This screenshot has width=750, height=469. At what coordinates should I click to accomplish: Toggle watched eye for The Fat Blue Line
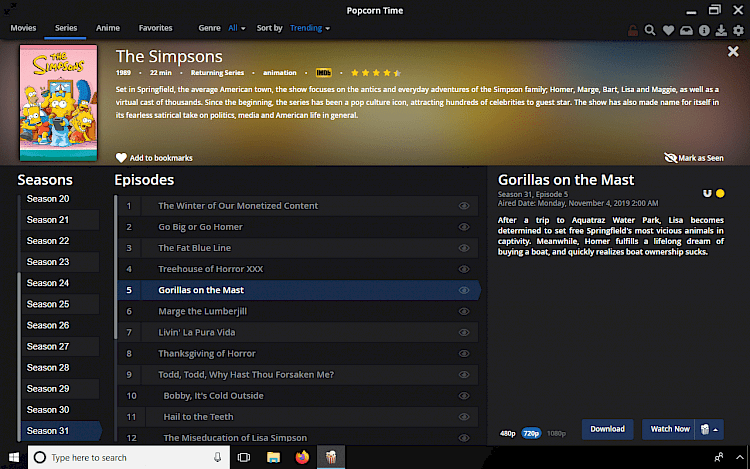[464, 248]
